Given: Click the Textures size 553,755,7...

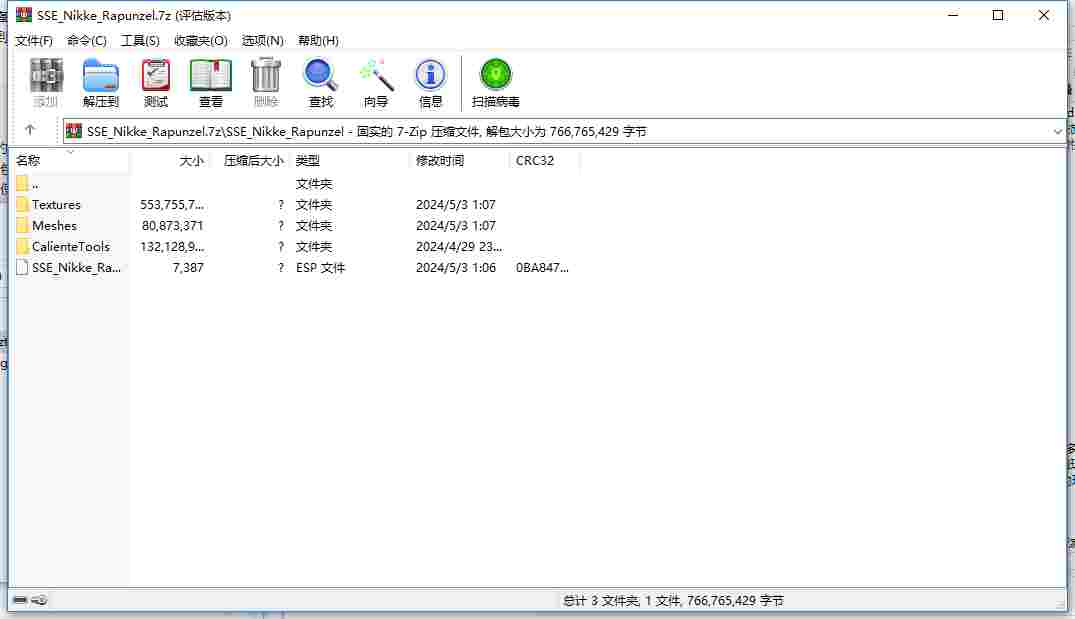Looking at the screenshot, I should [172, 204].
